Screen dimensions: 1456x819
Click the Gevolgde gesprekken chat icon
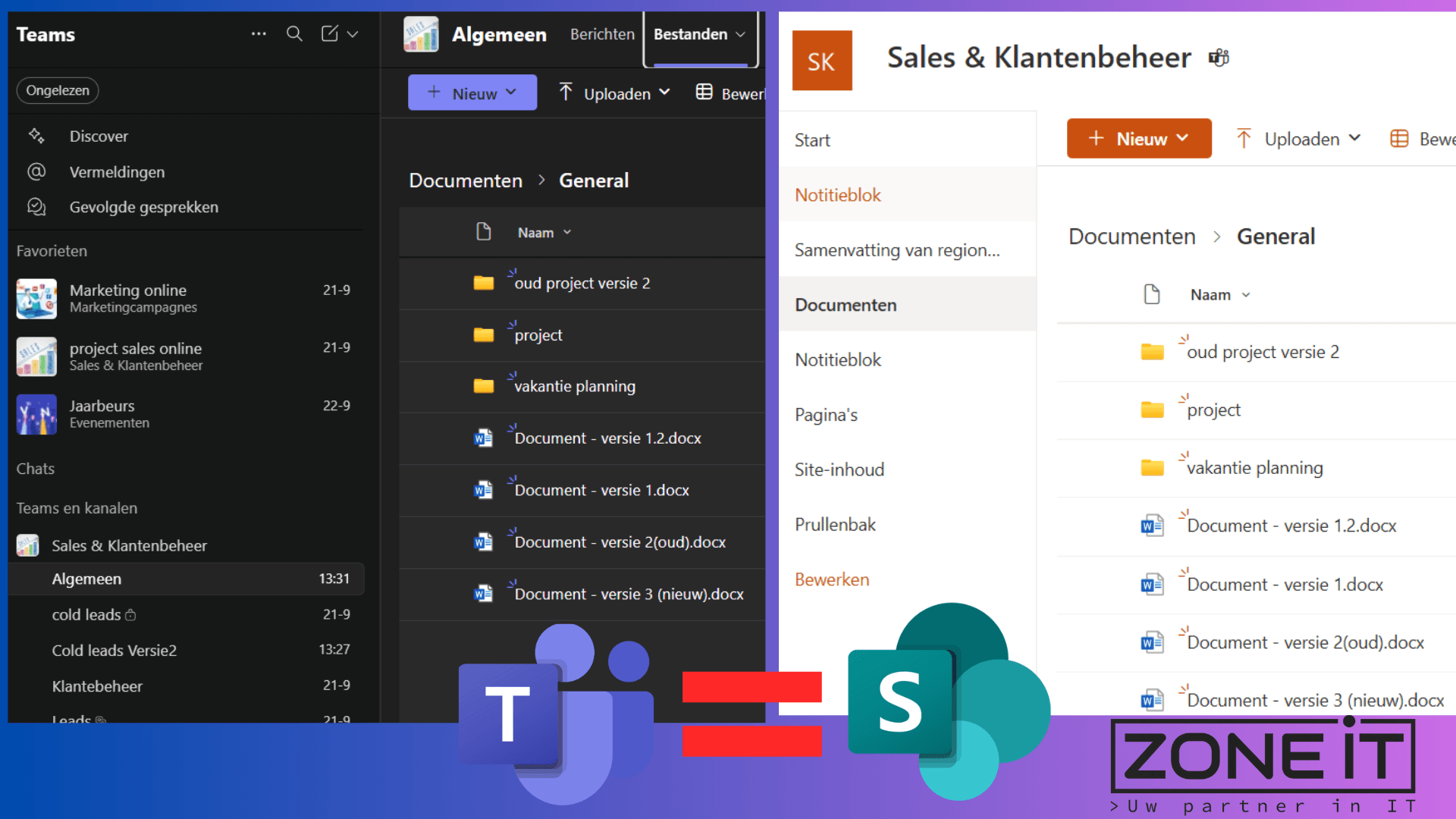pos(36,206)
